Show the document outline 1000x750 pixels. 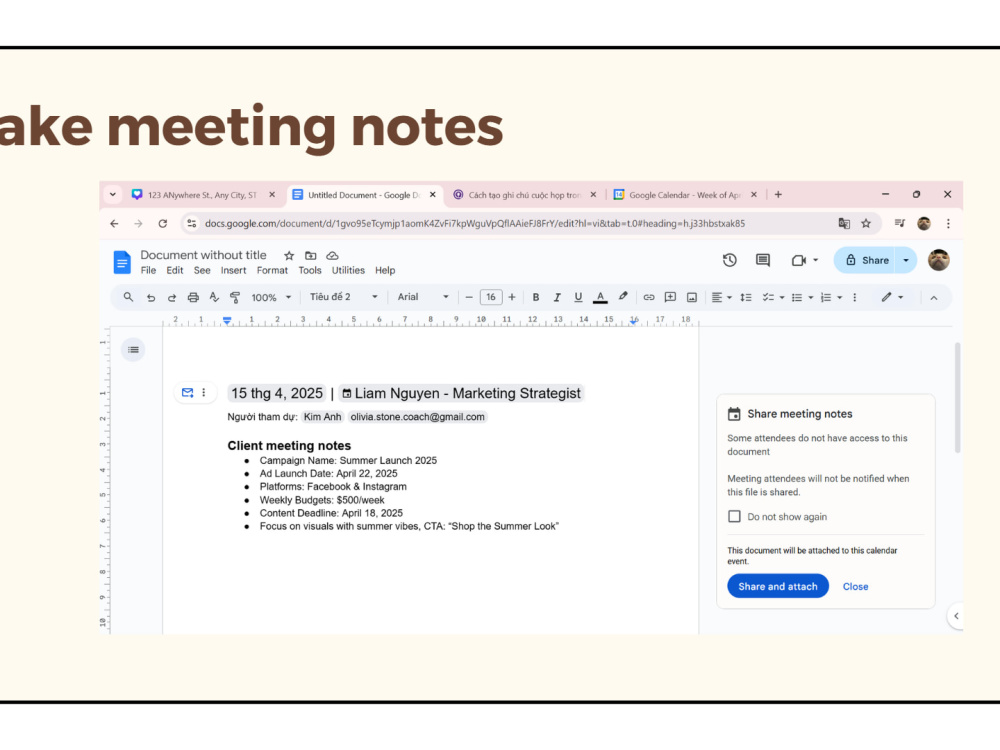point(133,349)
